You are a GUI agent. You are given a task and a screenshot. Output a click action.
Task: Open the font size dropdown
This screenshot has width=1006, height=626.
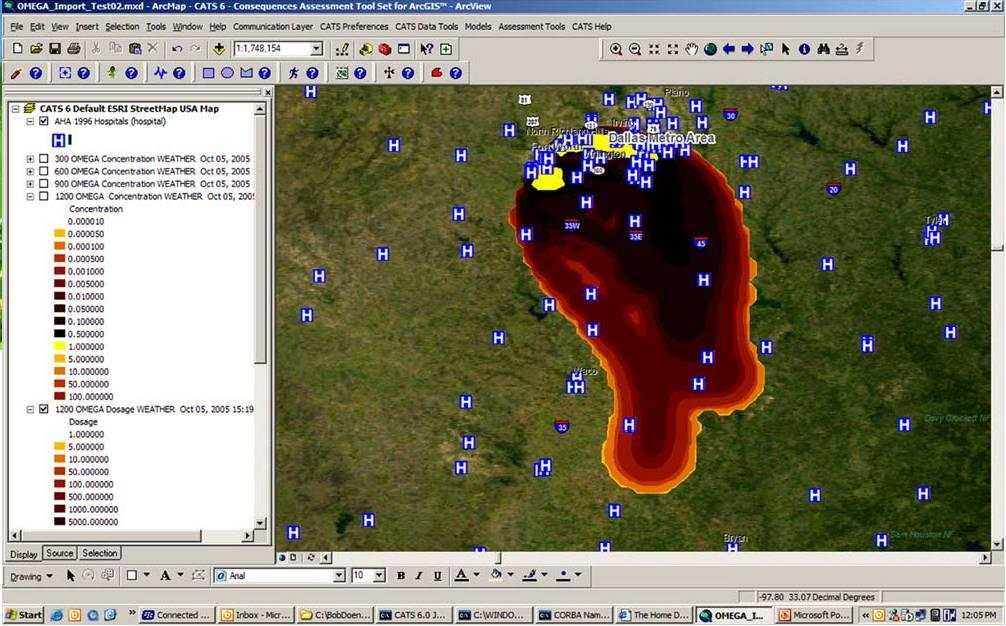(379, 576)
